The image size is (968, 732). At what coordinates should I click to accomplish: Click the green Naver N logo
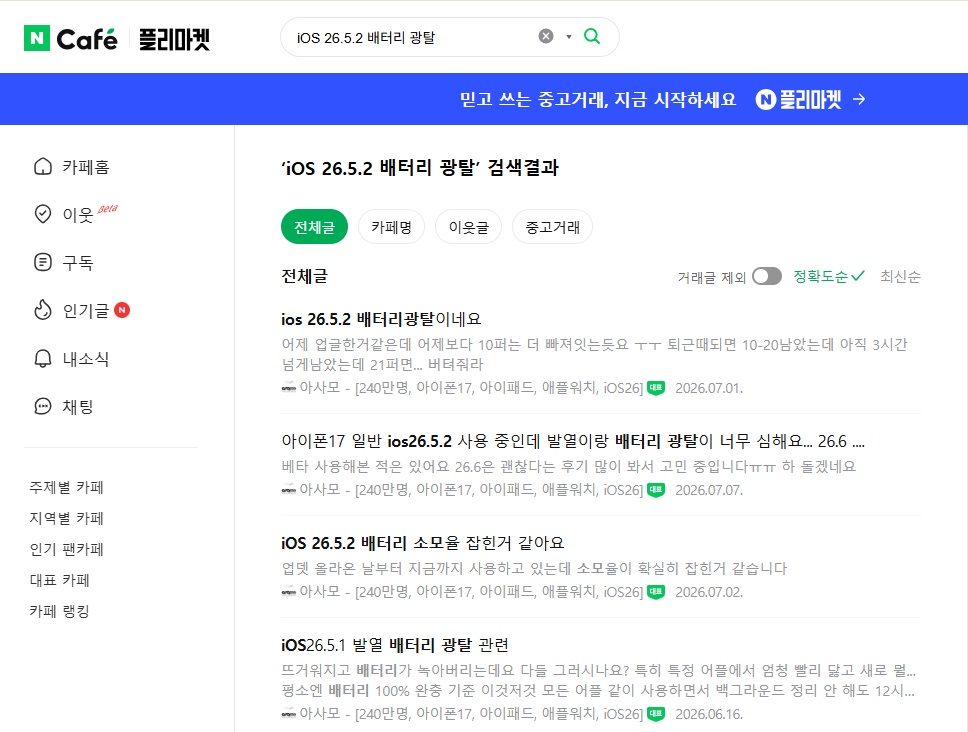pos(37,38)
